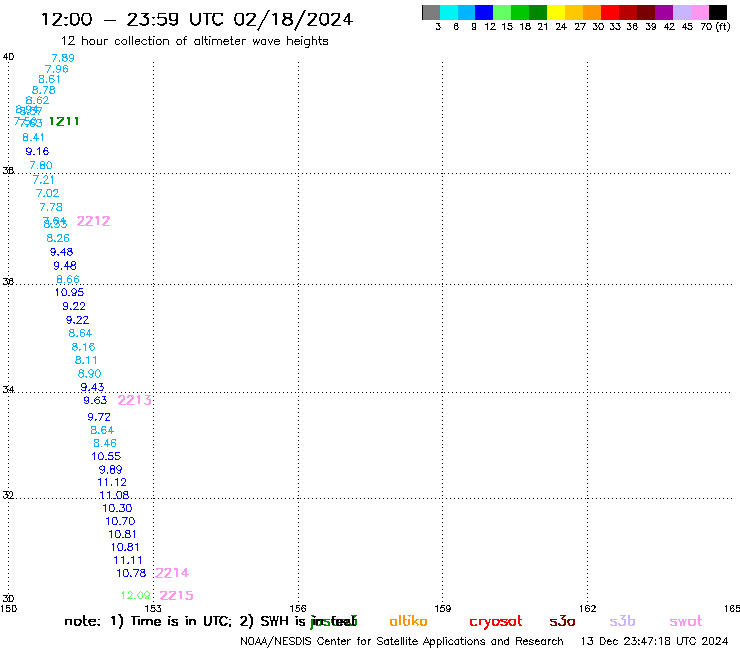Click the wave height value '10.70'

point(120,521)
